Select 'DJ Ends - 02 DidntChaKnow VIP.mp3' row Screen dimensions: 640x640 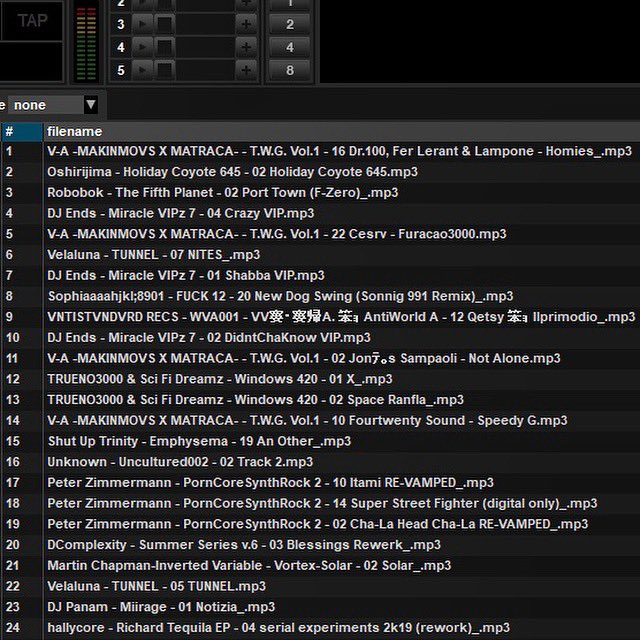point(320,338)
